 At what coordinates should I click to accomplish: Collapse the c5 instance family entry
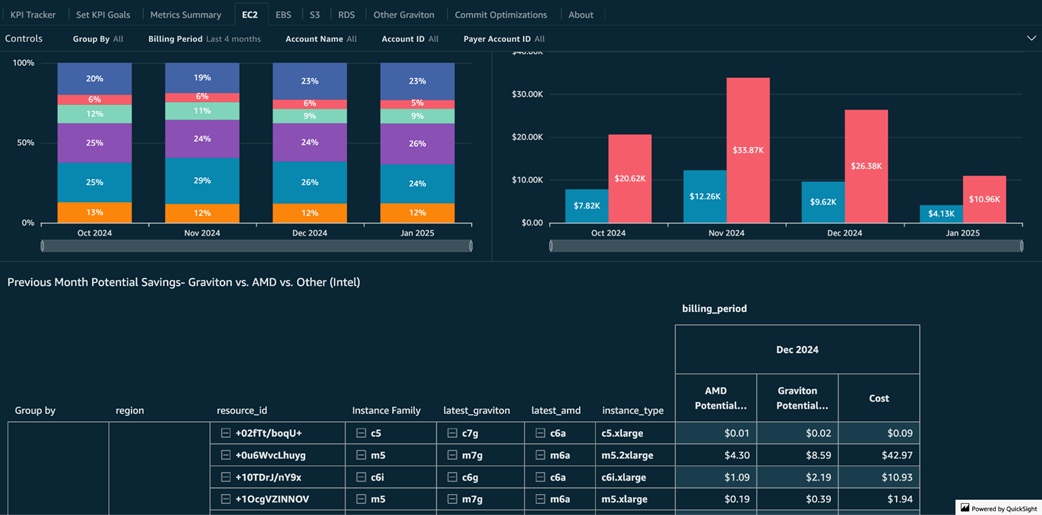tap(361, 433)
